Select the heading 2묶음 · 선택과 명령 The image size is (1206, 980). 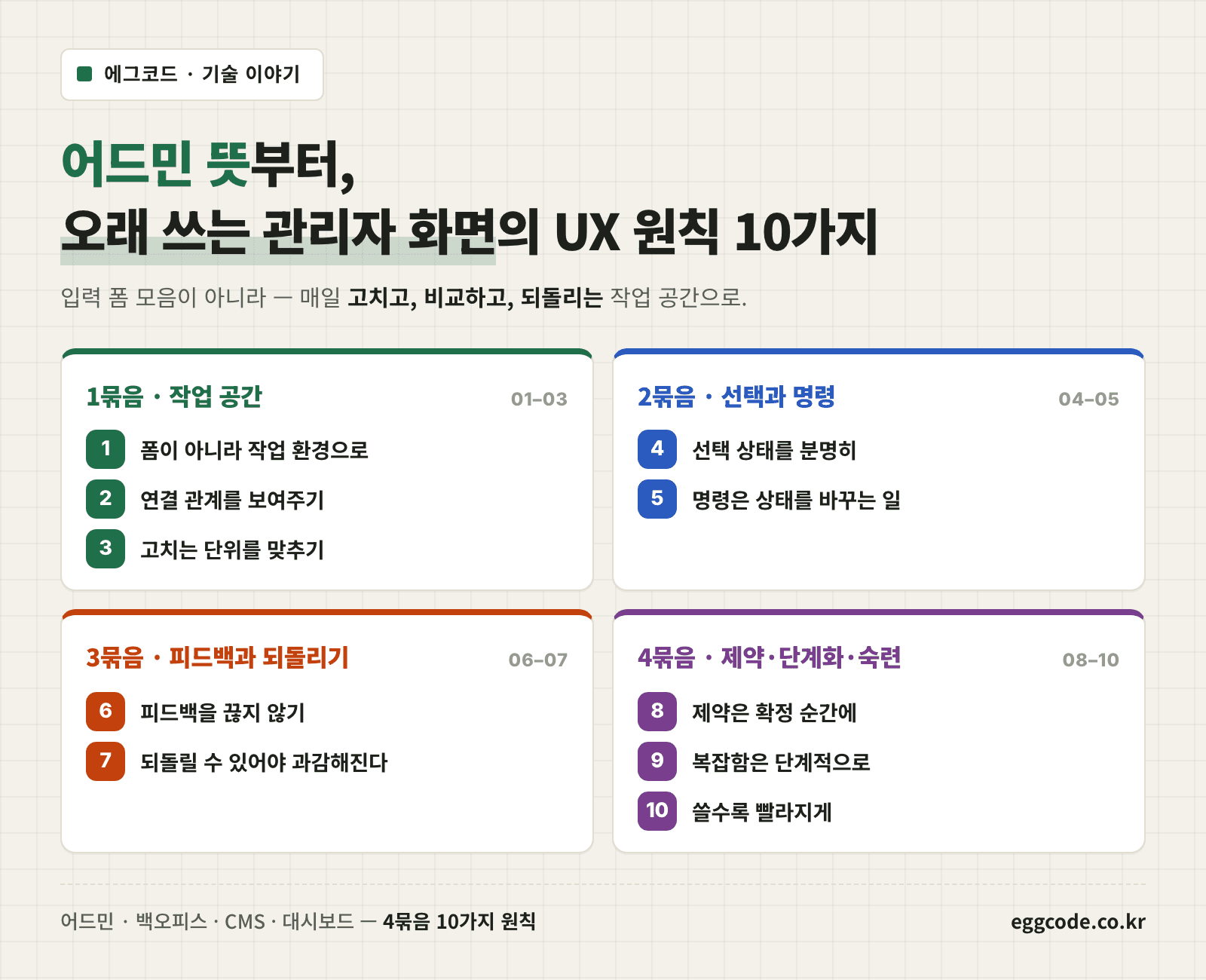(736, 397)
